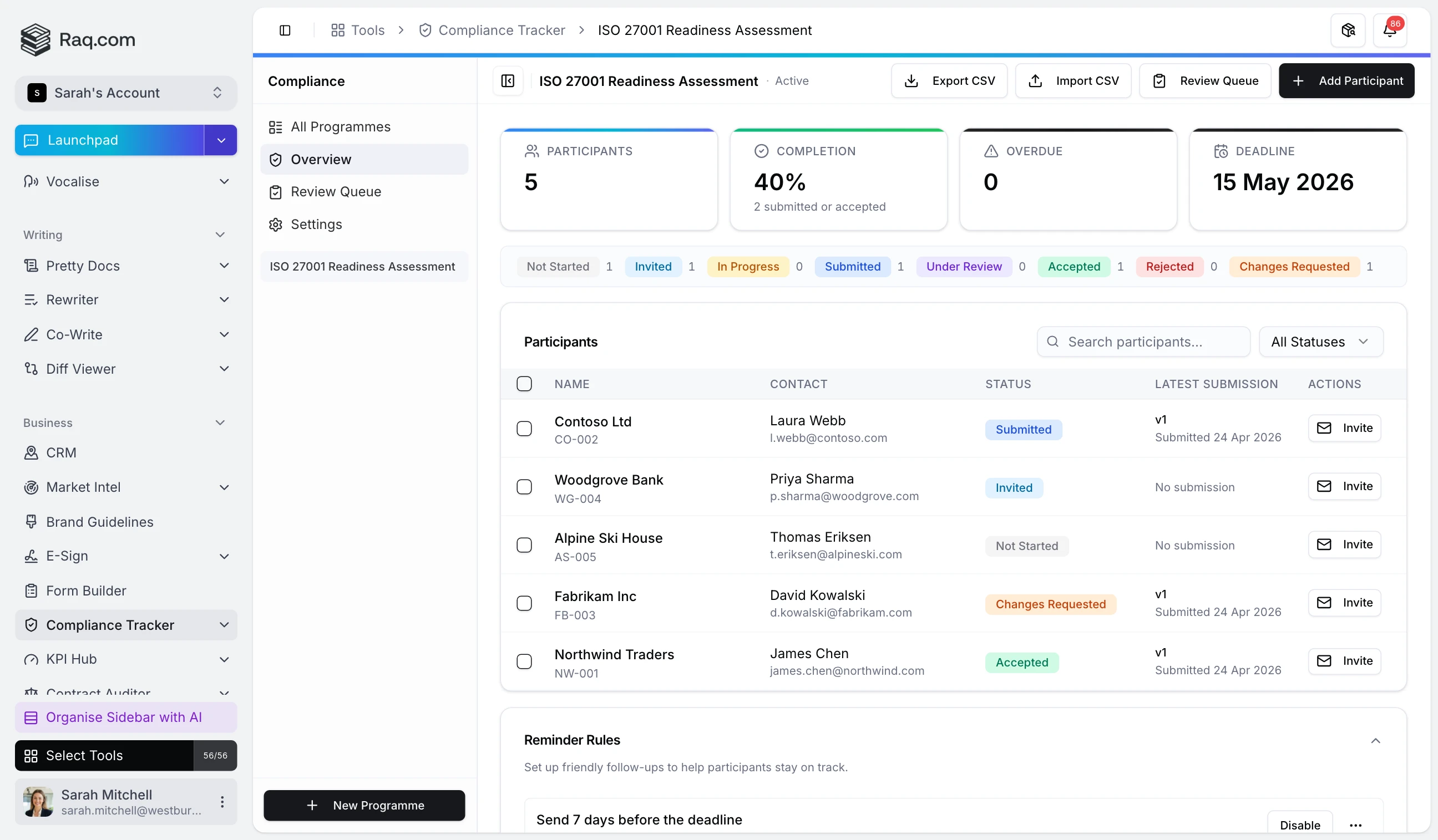Open the Form Builder tool
This screenshot has width=1438, height=840.
[85, 590]
